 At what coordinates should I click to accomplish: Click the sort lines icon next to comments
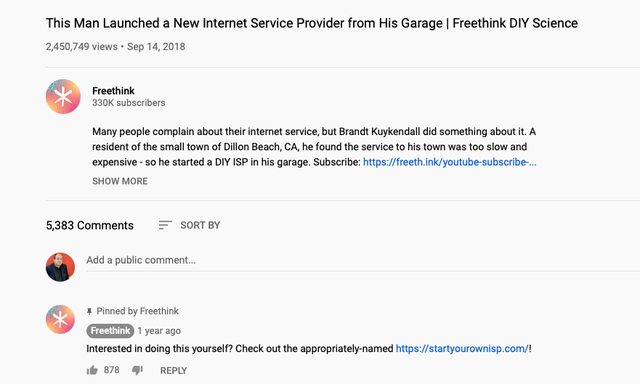(x=165, y=225)
